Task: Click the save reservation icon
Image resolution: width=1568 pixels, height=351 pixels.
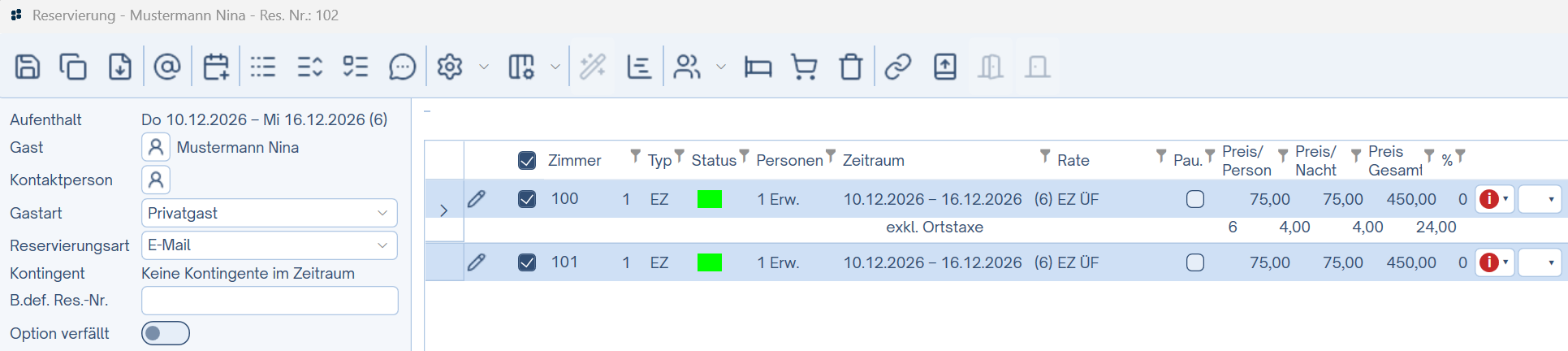Action: pyautogui.click(x=28, y=67)
